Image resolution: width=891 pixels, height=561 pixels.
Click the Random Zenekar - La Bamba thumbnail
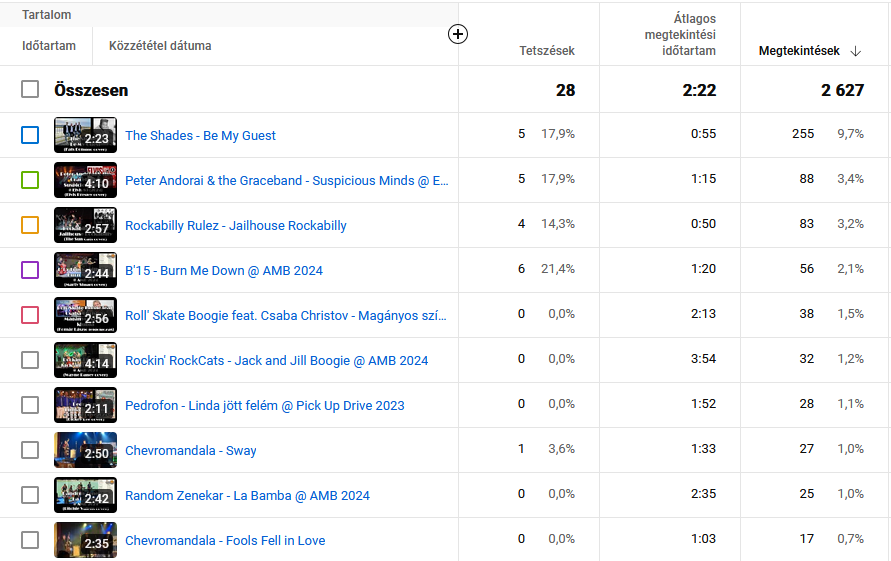point(85,495)
